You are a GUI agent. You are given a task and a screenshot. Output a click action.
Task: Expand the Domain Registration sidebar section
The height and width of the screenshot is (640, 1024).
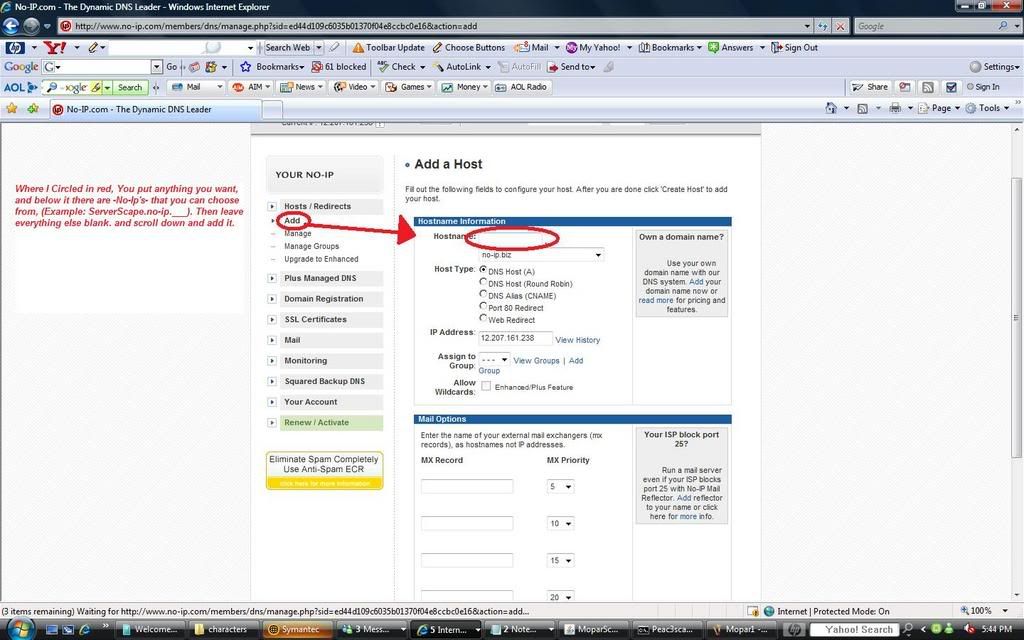pos(272,299)
